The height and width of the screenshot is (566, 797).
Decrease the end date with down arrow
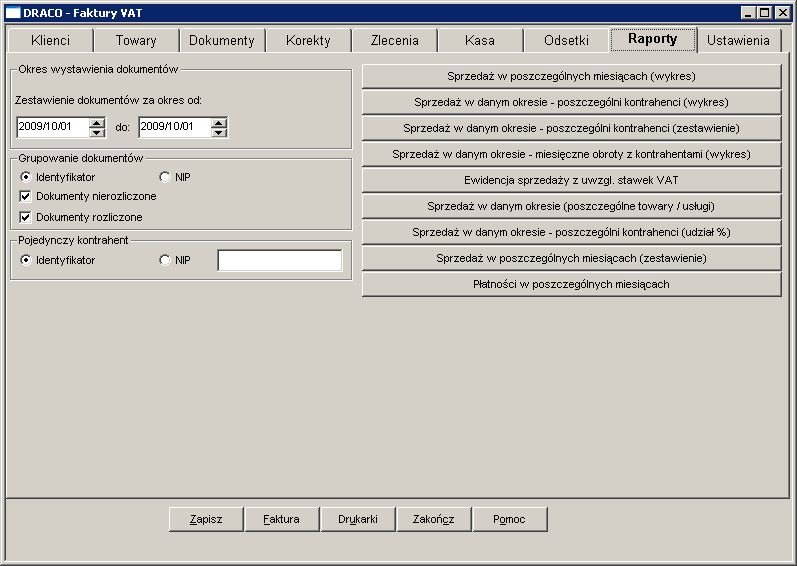click(219, 132)
